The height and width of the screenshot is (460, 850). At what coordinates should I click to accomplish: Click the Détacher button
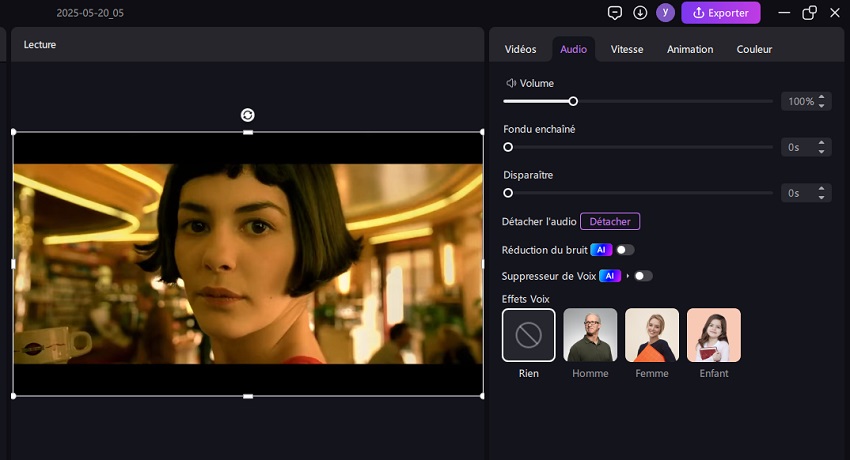(610, 221)
